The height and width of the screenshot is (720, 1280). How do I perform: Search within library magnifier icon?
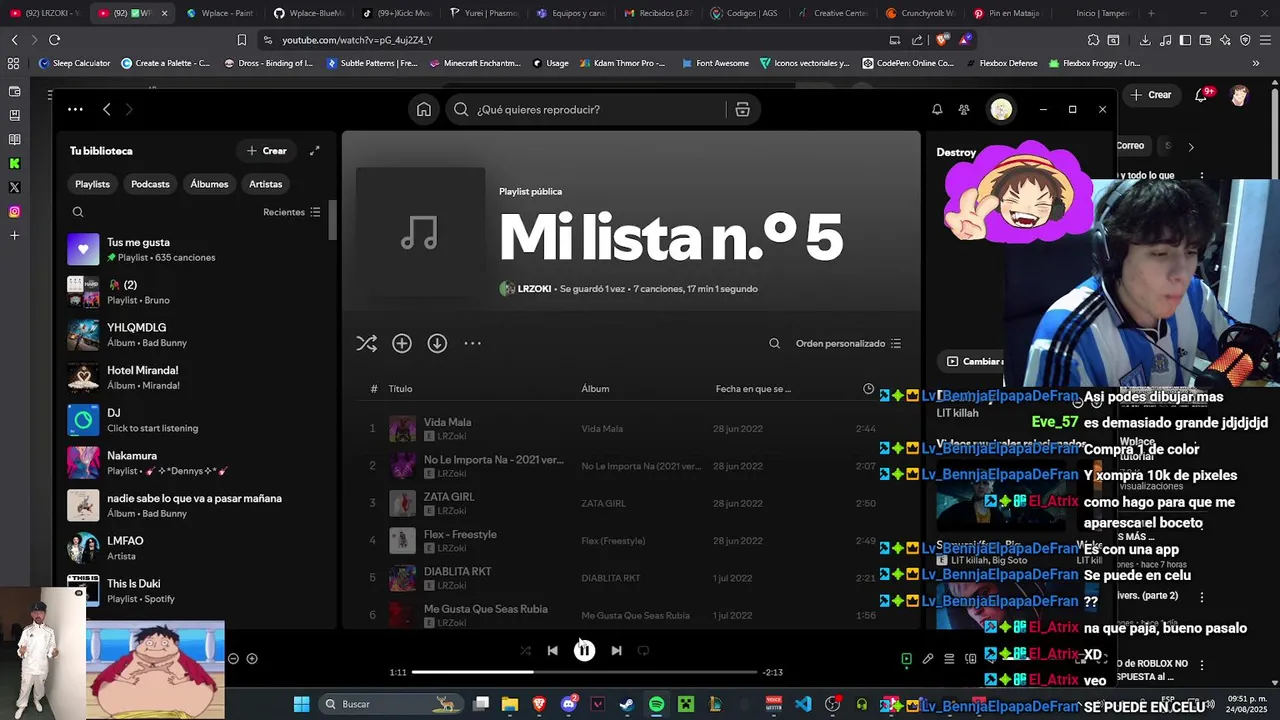click(x=78, y=212)
